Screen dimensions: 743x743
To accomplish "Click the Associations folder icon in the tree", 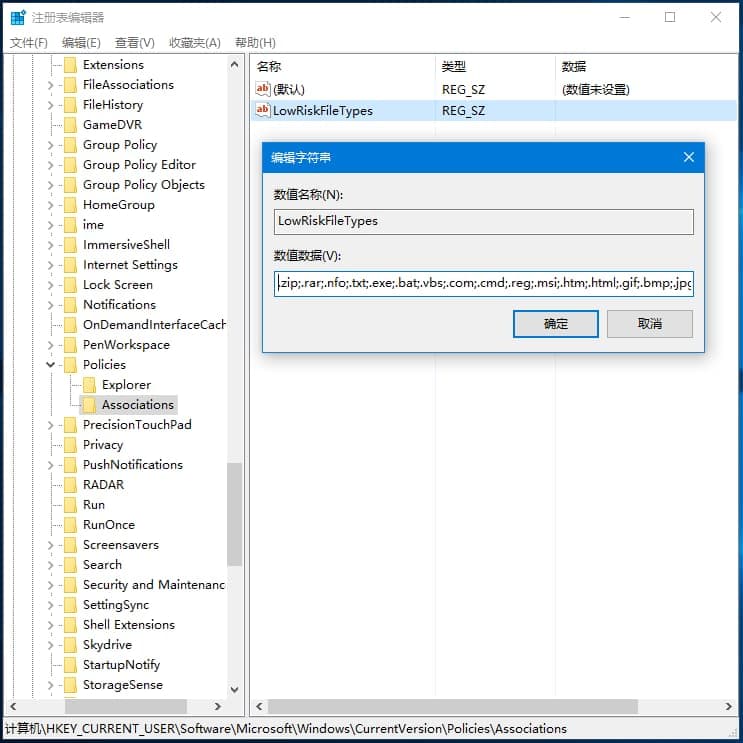I will 89,405.
